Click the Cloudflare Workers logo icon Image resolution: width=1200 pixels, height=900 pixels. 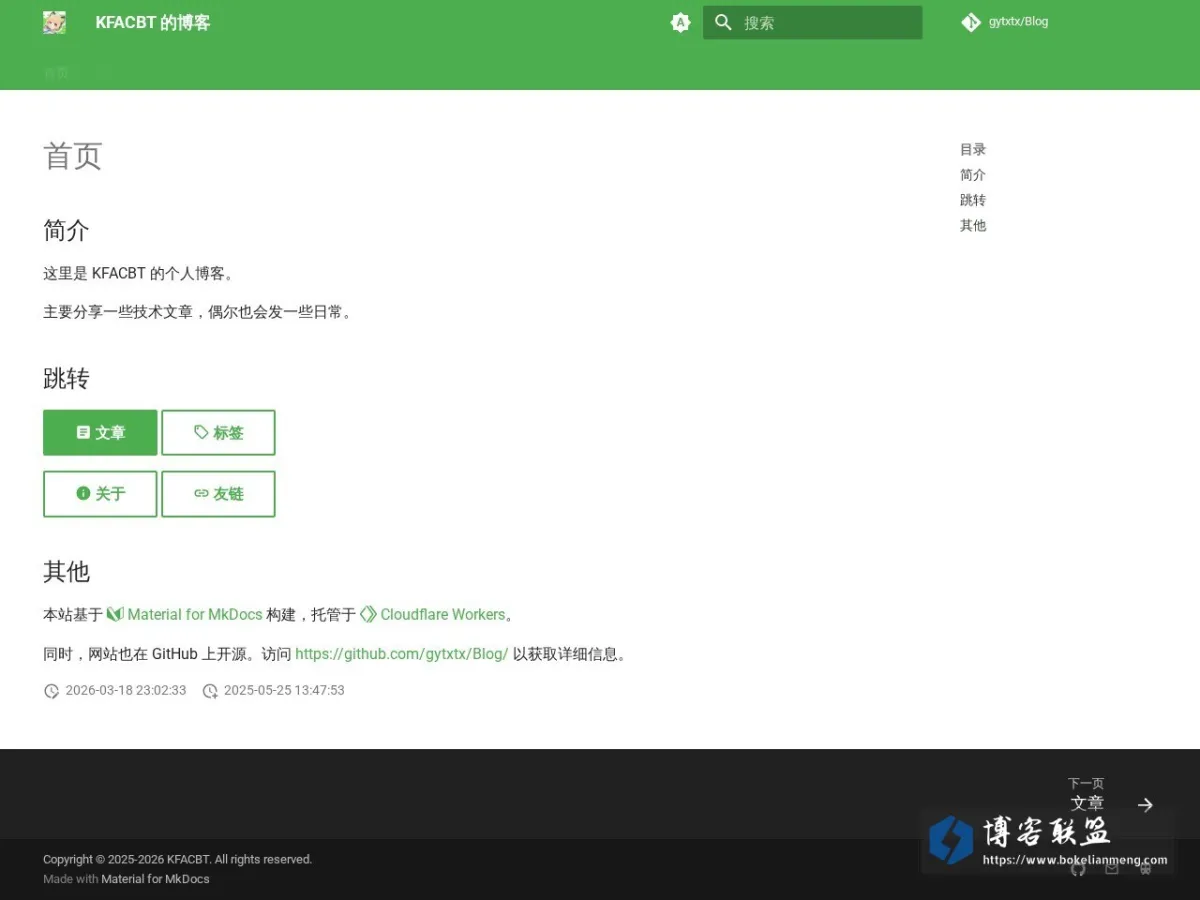(368, 614)
